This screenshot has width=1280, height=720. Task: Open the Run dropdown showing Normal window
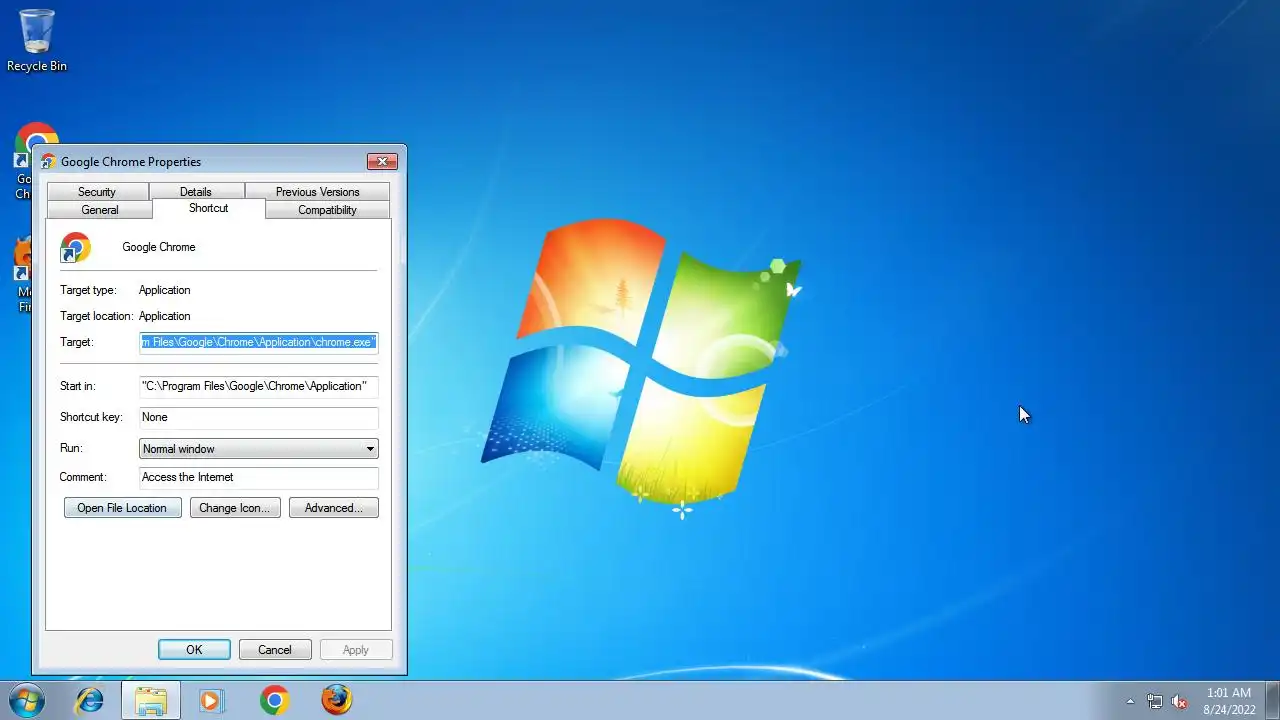[258, 449]
